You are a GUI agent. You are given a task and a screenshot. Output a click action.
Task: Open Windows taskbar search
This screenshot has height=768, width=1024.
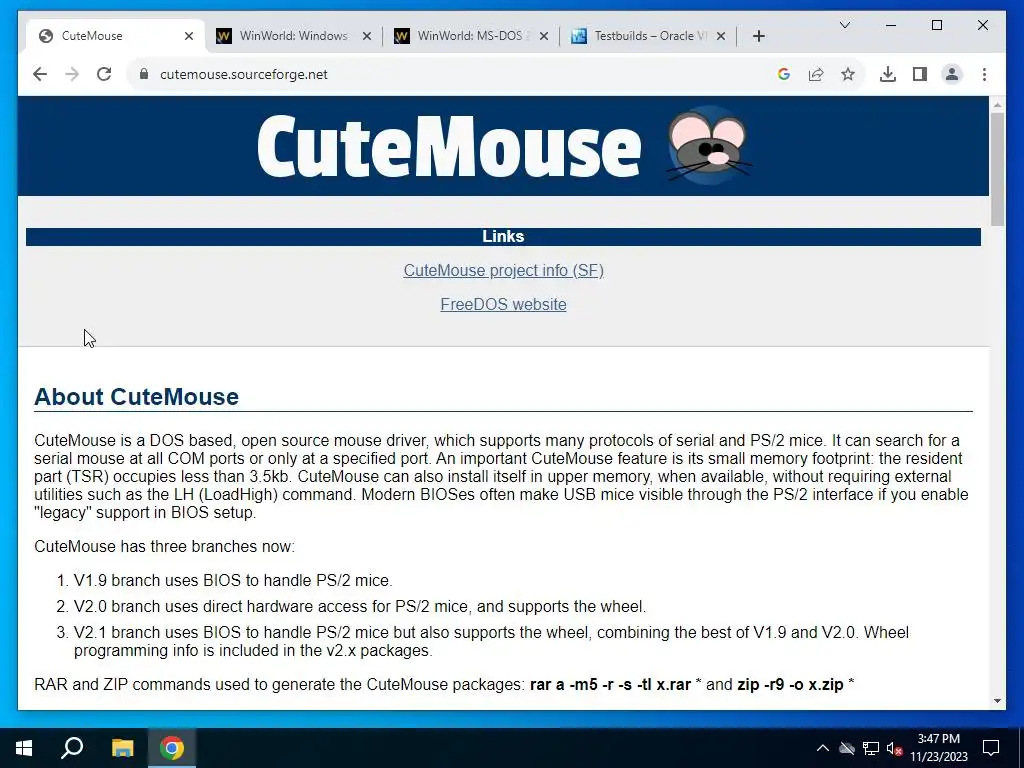pyautogui.click(x=72, y=748)
